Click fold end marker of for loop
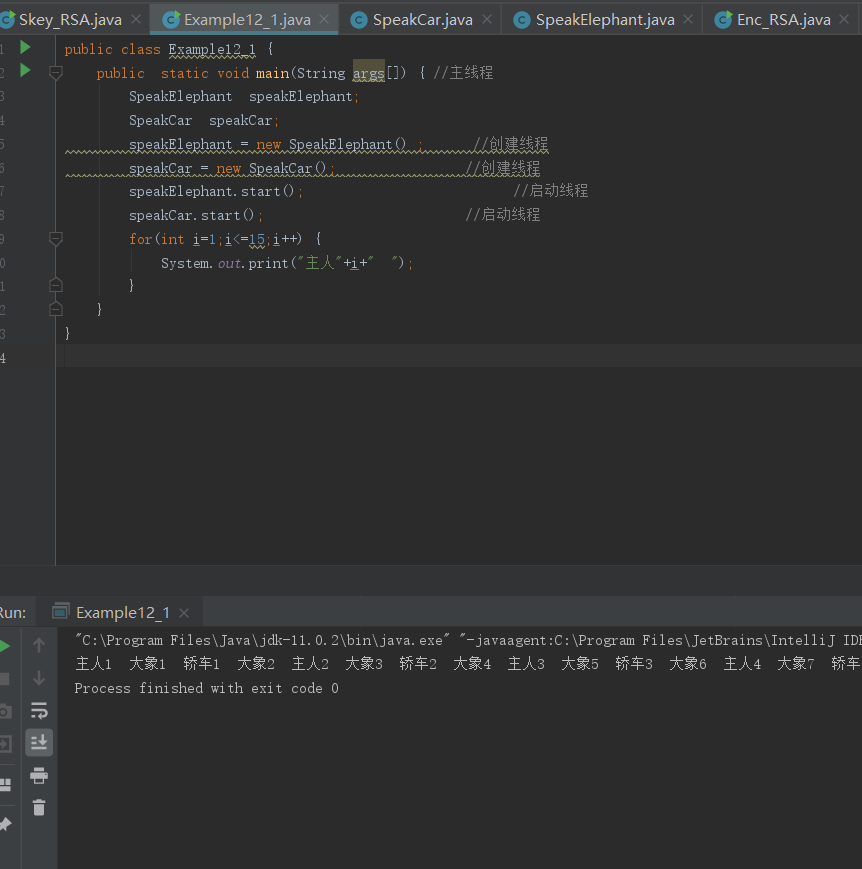Image resolution: width=862 pixels, height=869 pixels. (55, 285)
